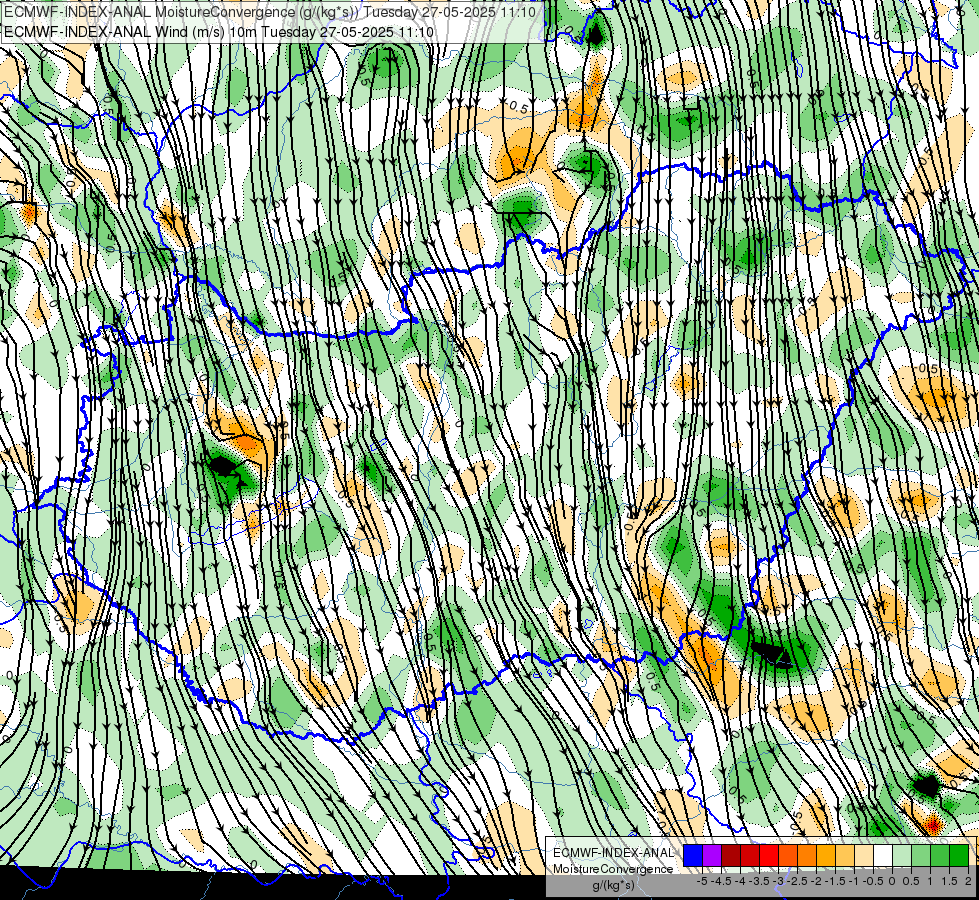Image resolution: width=979 pixels, height=900 pixels.
Task: Click the -1 legend tick label
Action: coord(854,881)
